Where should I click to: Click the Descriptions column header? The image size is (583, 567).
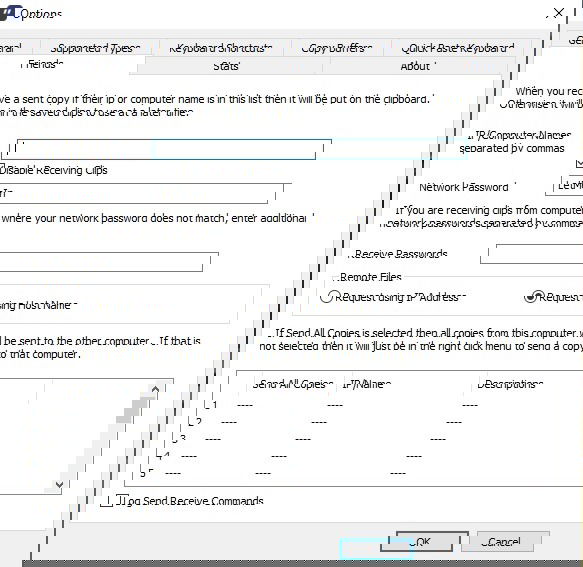(x=510, y=384)
